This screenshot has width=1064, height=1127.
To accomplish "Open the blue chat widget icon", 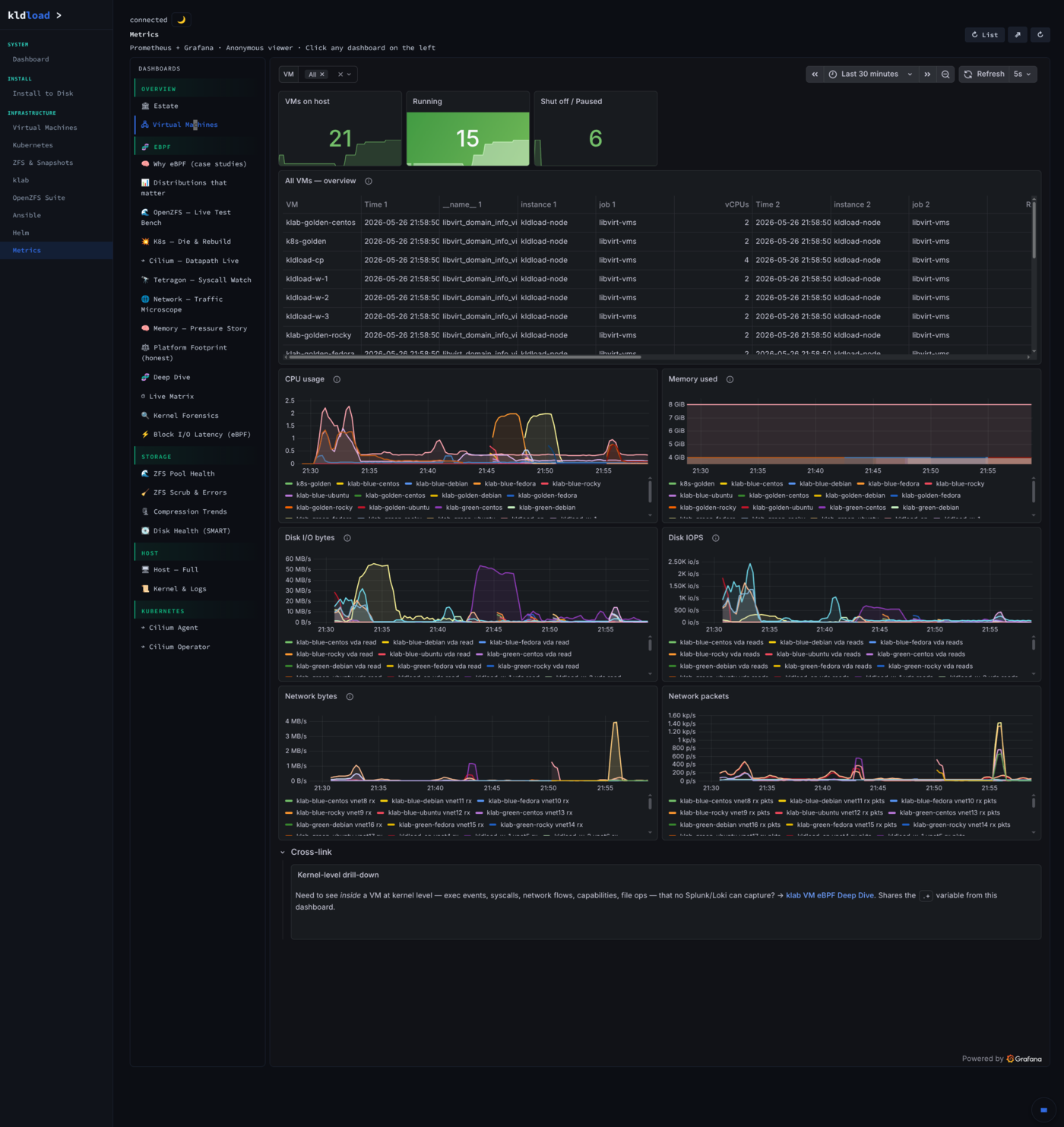I will click(1043, 1110).
